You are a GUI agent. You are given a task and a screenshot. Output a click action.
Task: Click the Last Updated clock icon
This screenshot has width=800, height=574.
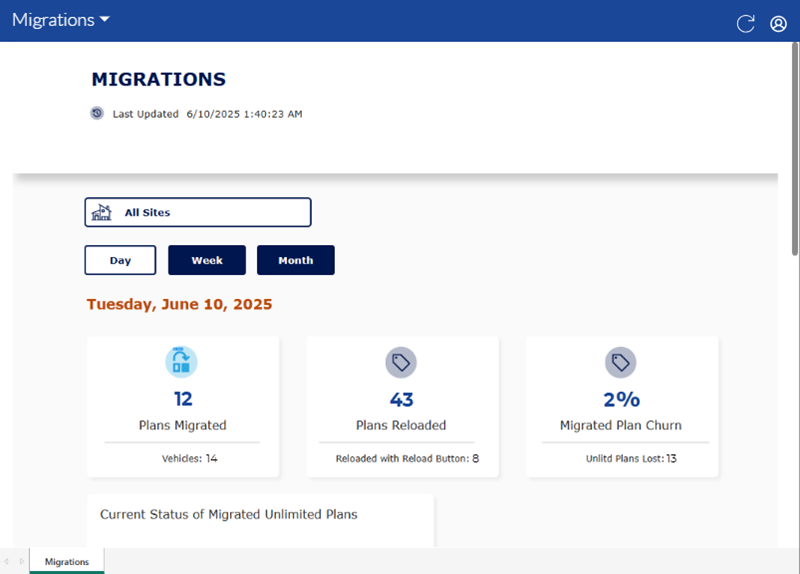coord(97,113)
